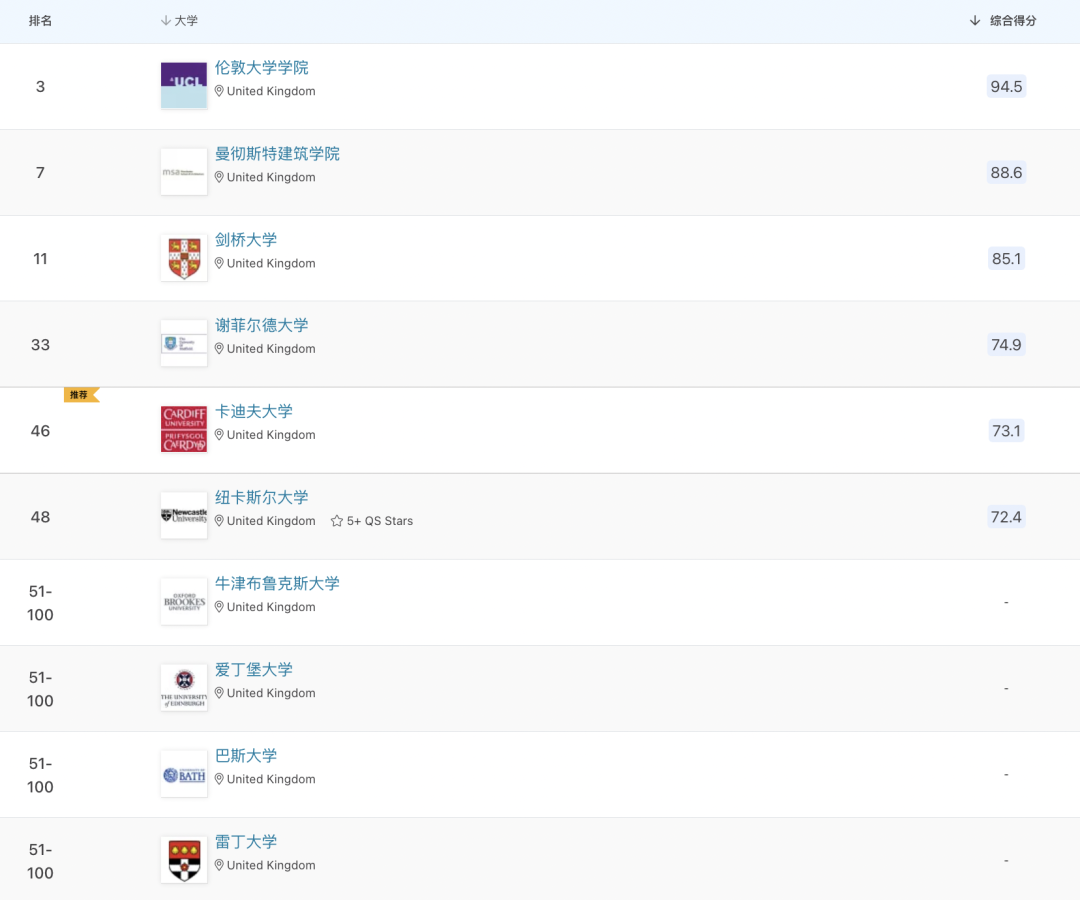The image size is (1080, 900).
Task: Click the 72.4 score badge
Action: point(1006,516)
